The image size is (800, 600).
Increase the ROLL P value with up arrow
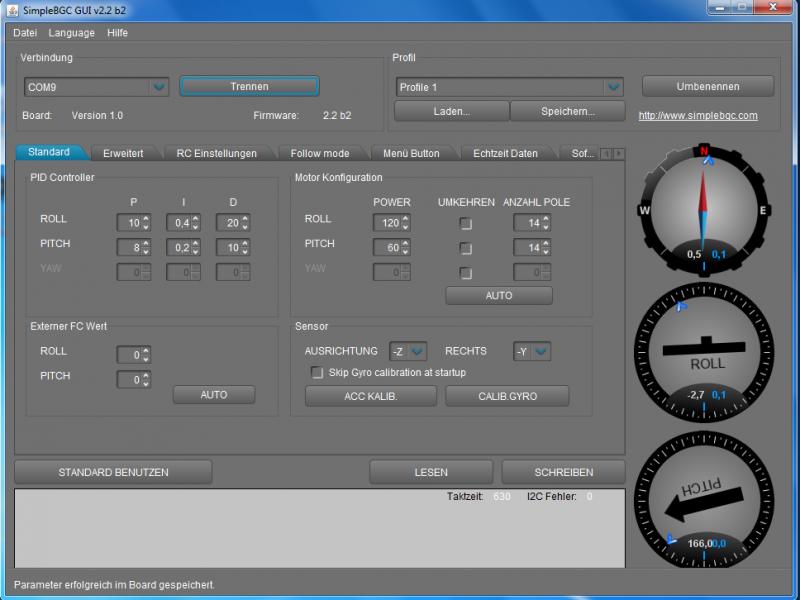pyautogui.click(x=146, y=219)
